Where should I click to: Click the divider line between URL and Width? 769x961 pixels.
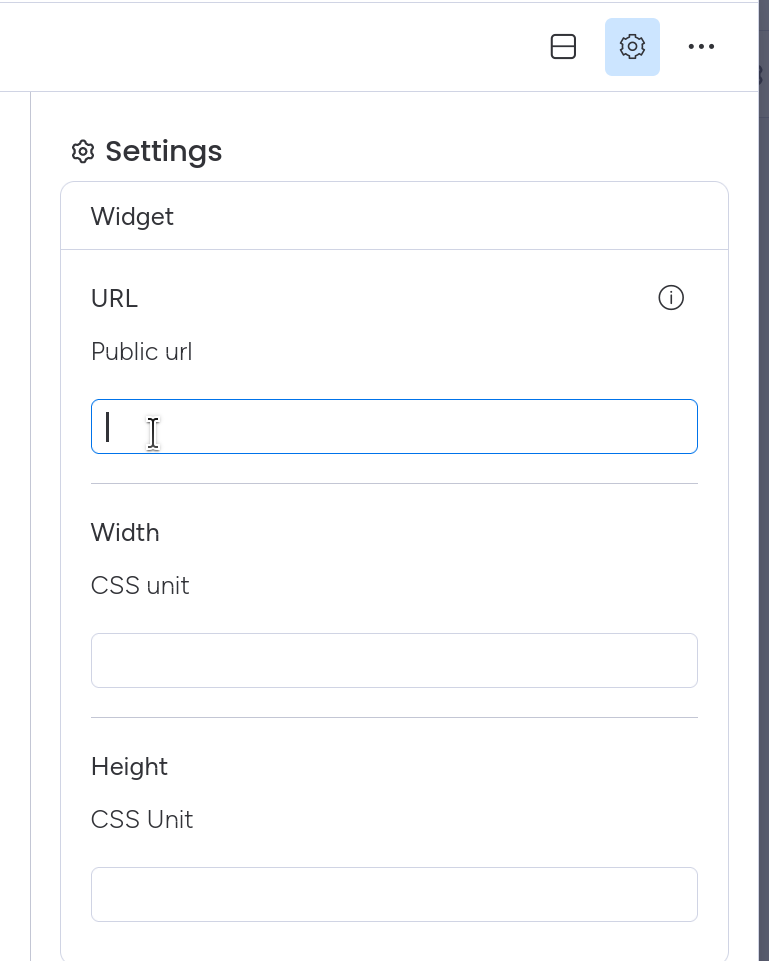click(394, 484)
